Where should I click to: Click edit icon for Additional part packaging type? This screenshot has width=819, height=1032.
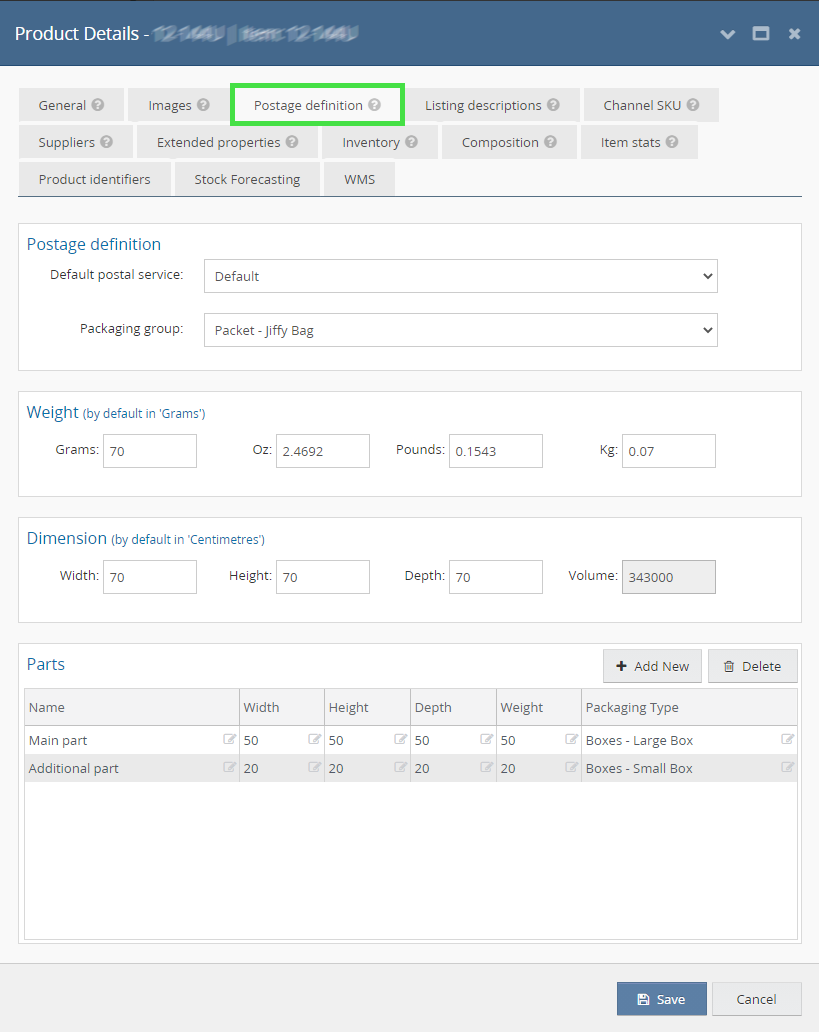[x=787, y=768]
